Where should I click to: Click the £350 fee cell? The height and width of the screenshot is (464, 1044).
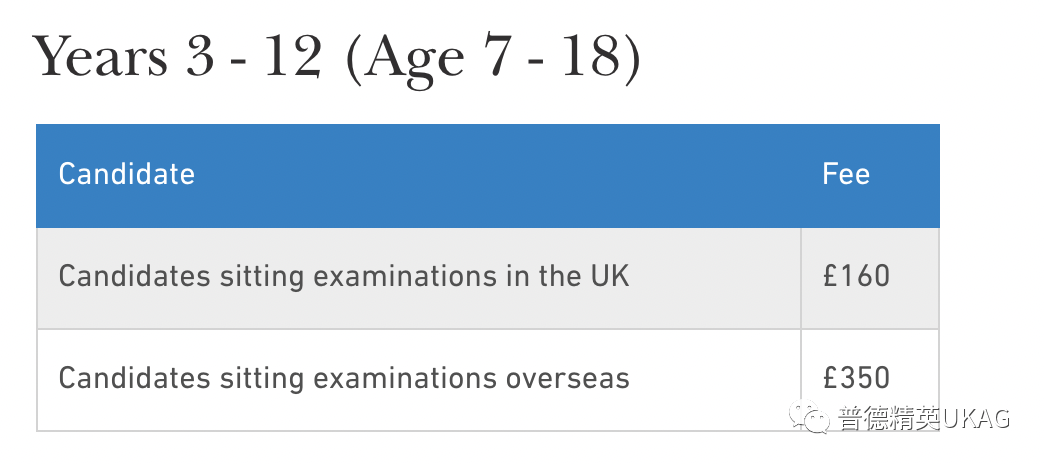[x=870, y=380]
